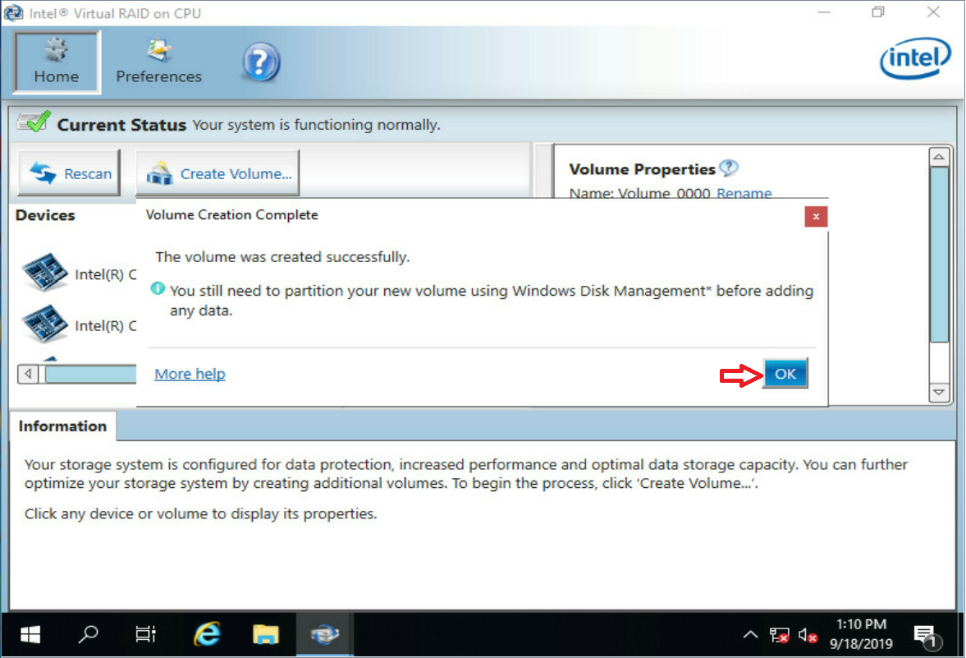The height and width of the screenshot is (658, 966).
Task: Select the second Intel(R) controller device icon
Action: pos(44,323)
